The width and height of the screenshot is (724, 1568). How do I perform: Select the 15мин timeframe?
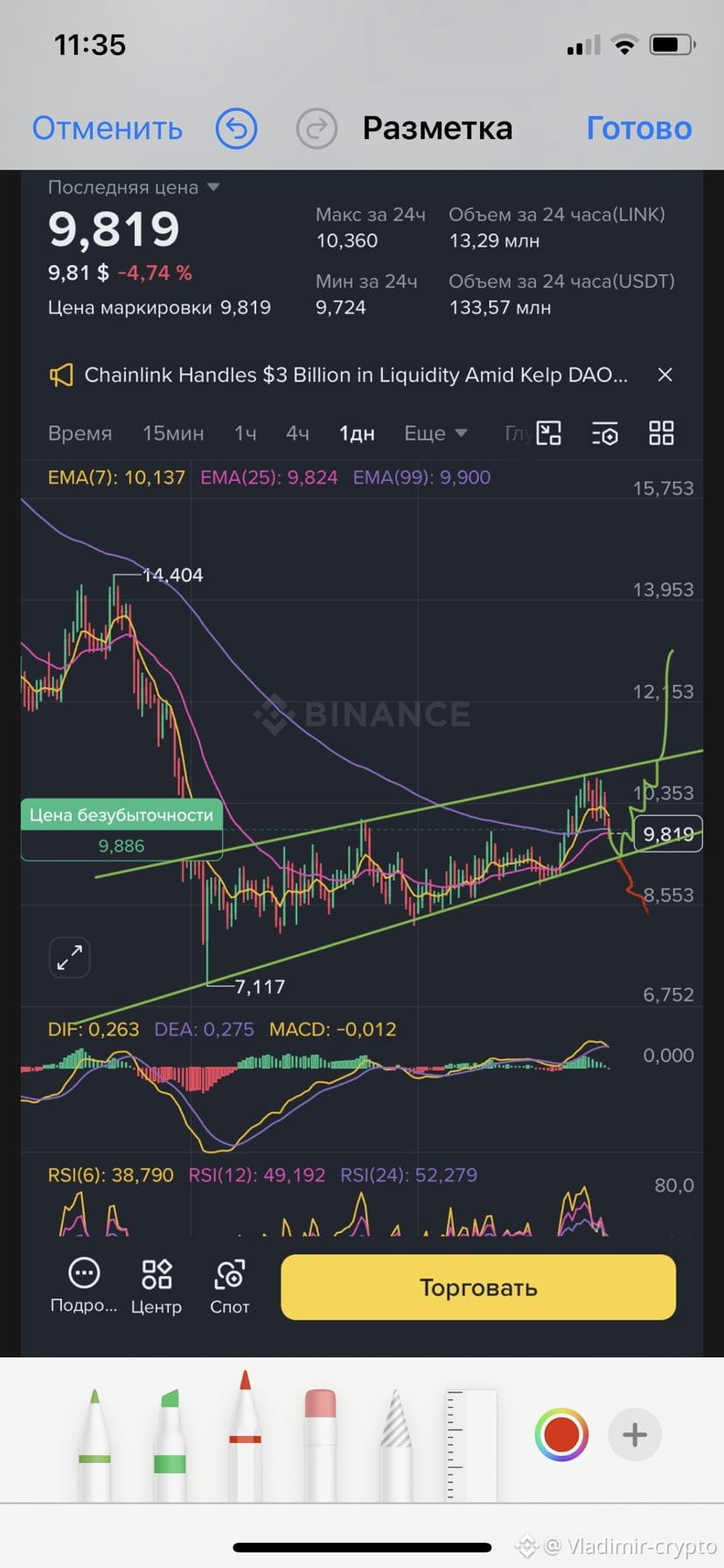pyautogui.click(x=173, y=434)
